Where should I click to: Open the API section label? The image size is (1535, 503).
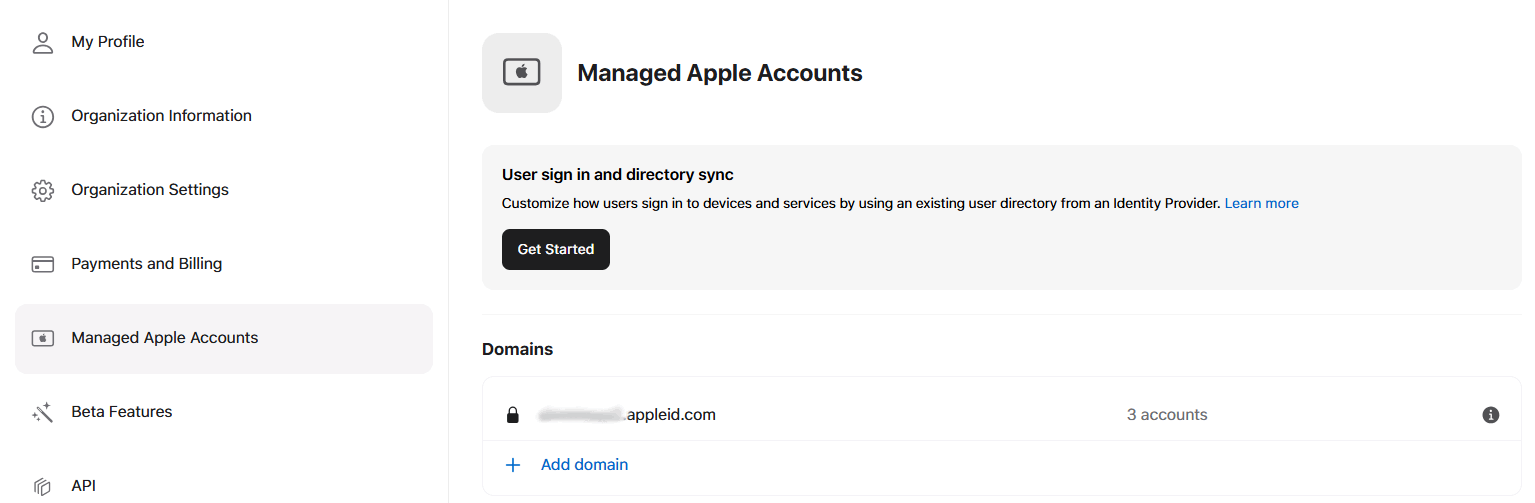tap(83, 486)
